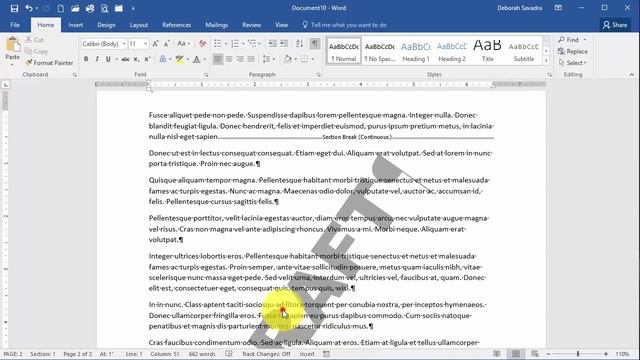The image size is (640, 360).
Task: Expand the Styles gallery More arrow
Action: [x=546, y=60]
